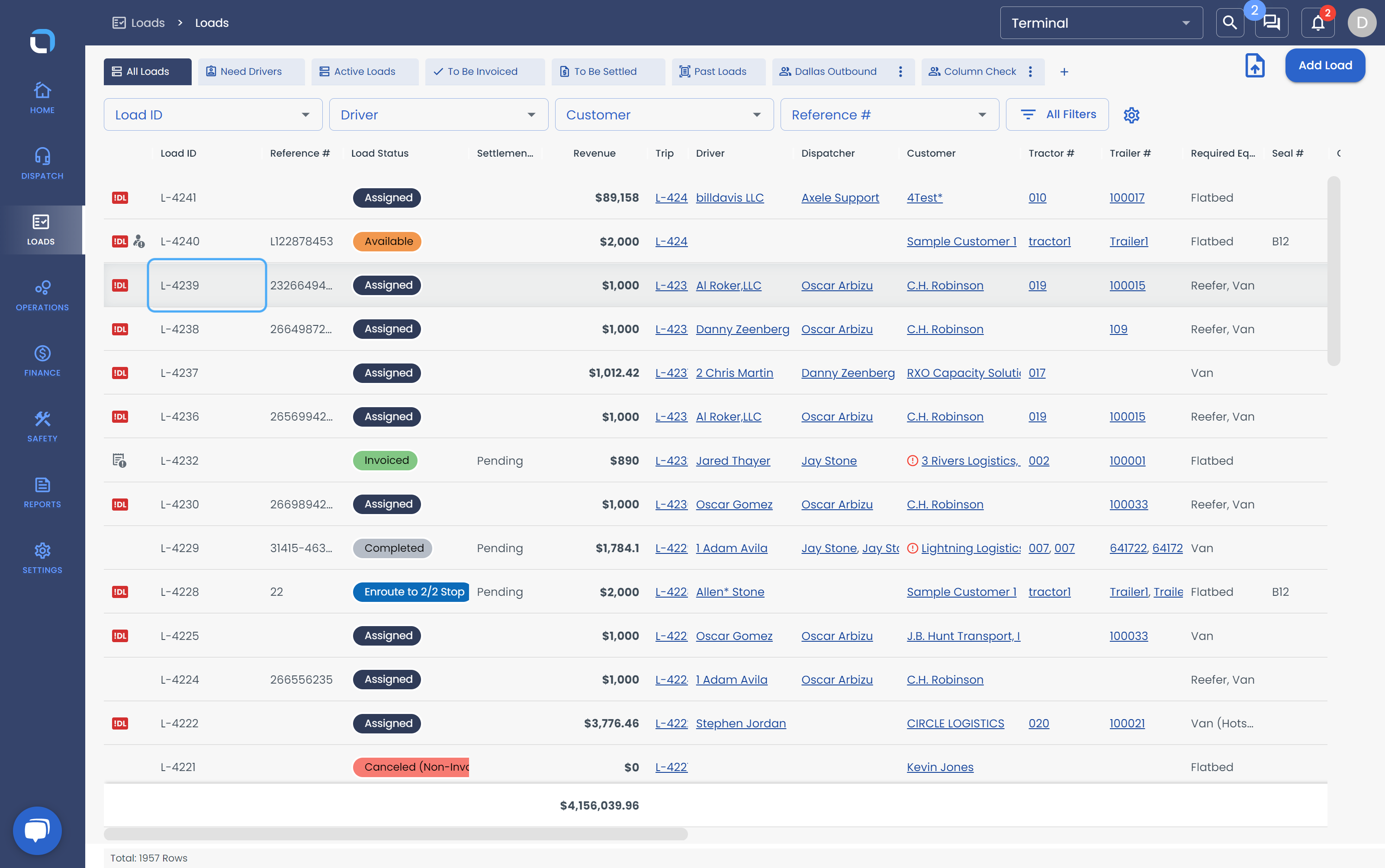Add a new tab with plus button
1385x868 pixels.
point(1064,72)
